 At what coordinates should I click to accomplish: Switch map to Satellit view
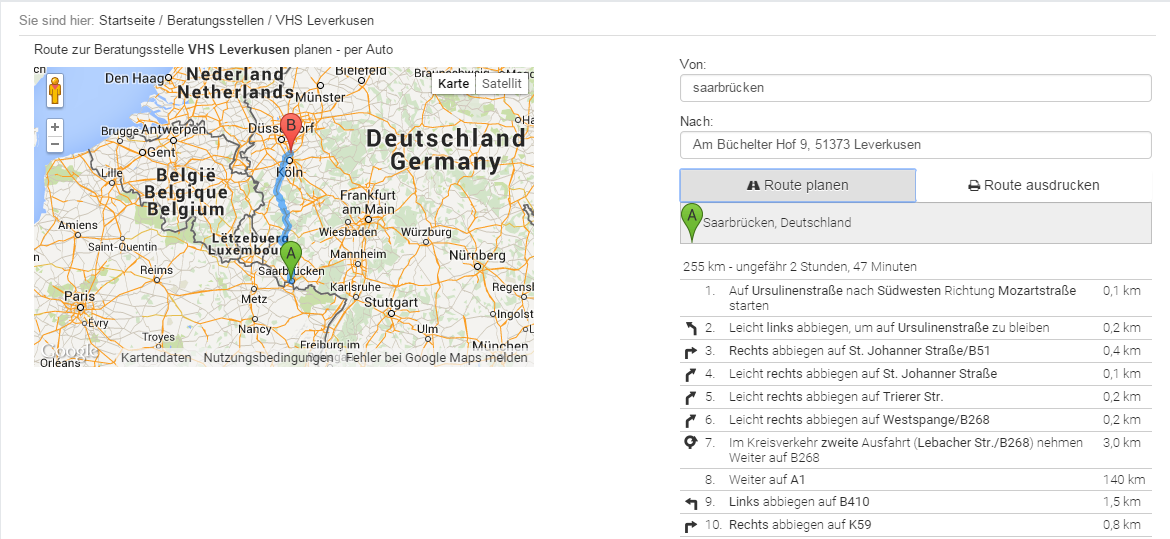tap(501, 84)
